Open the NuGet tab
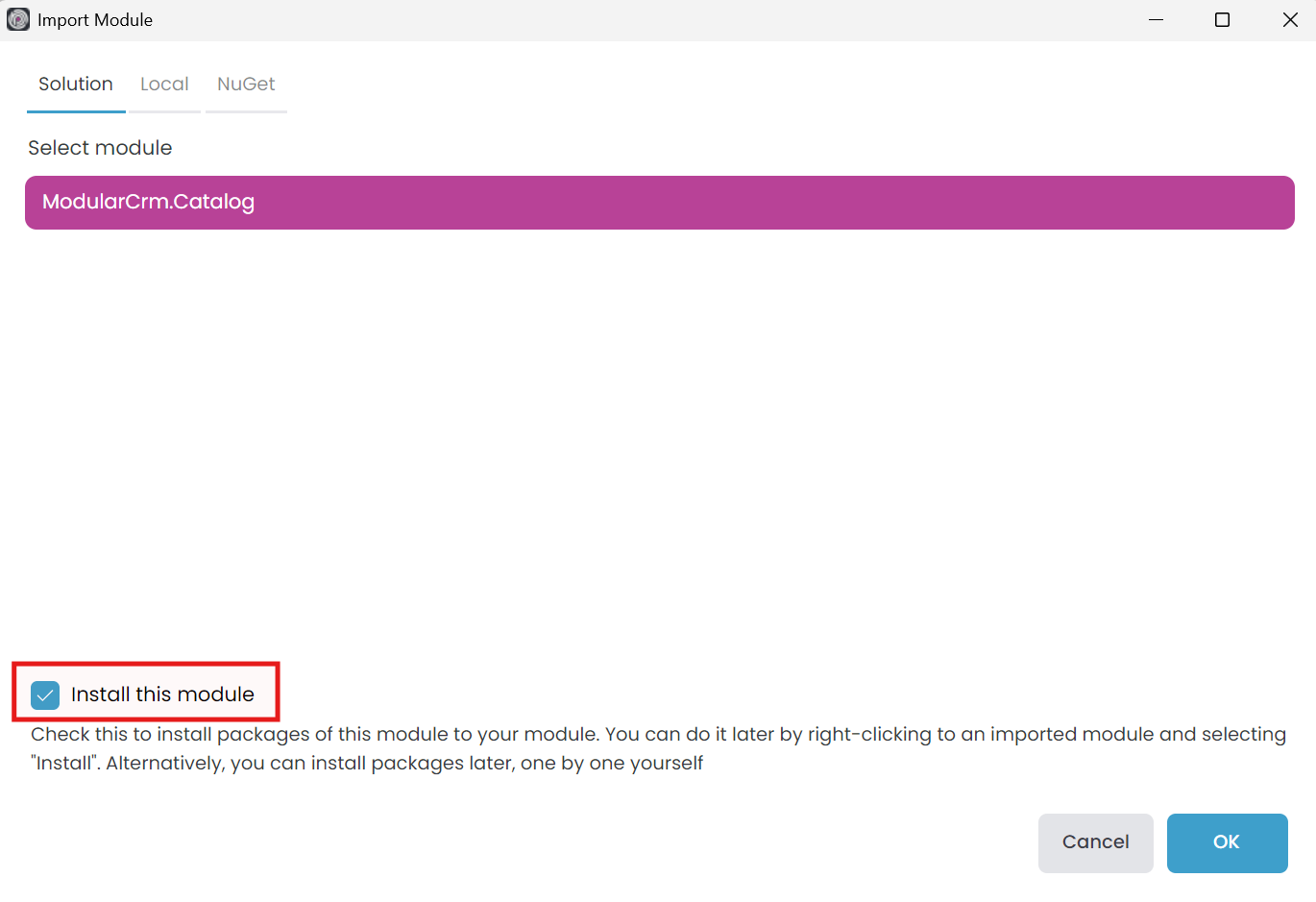 pyautogui.click(x=246, y=84)
